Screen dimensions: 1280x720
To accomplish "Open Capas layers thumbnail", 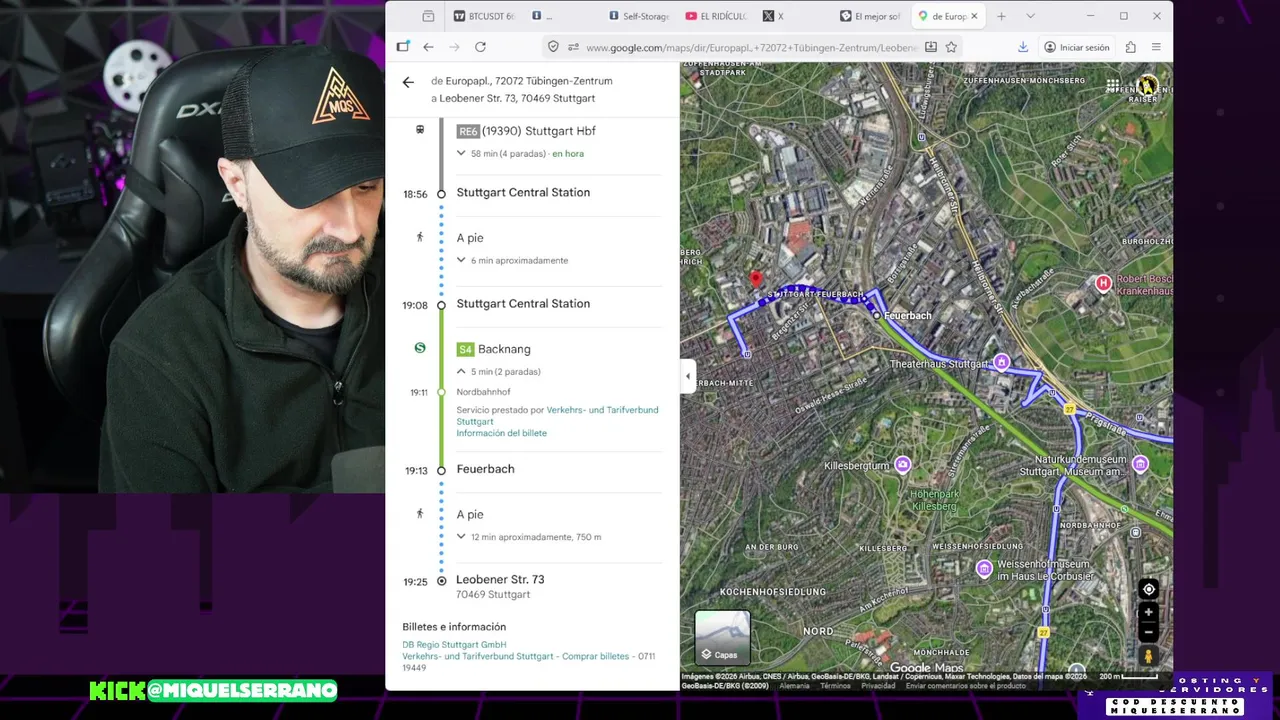I will click(x=722, y=637).
